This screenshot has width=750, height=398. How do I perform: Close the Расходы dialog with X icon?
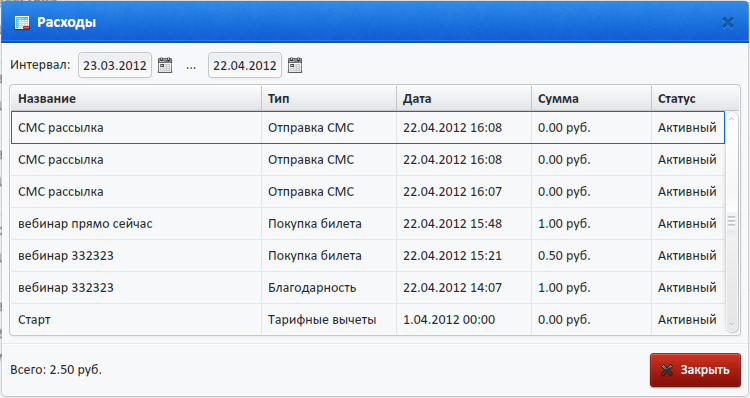click(728, 22)
